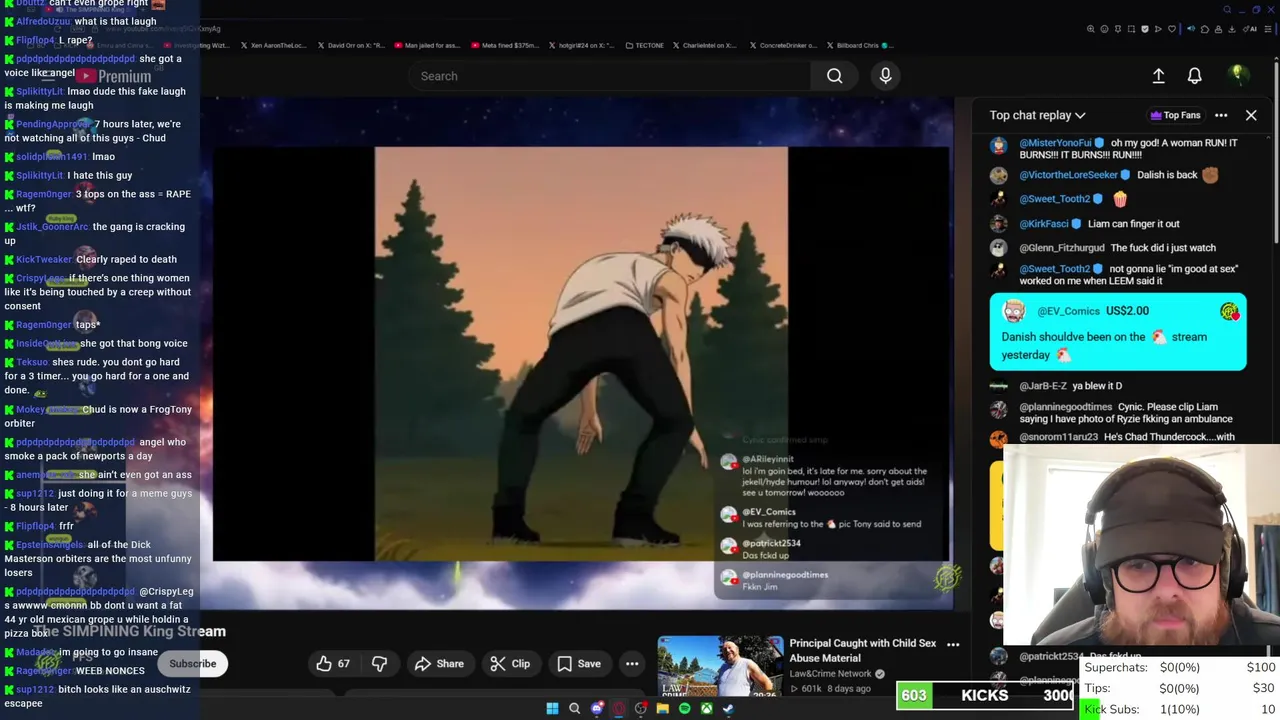Close the Top chat replay panel
The image size is (1280, 720).
pyautogui.click(x=1251, y=115)
